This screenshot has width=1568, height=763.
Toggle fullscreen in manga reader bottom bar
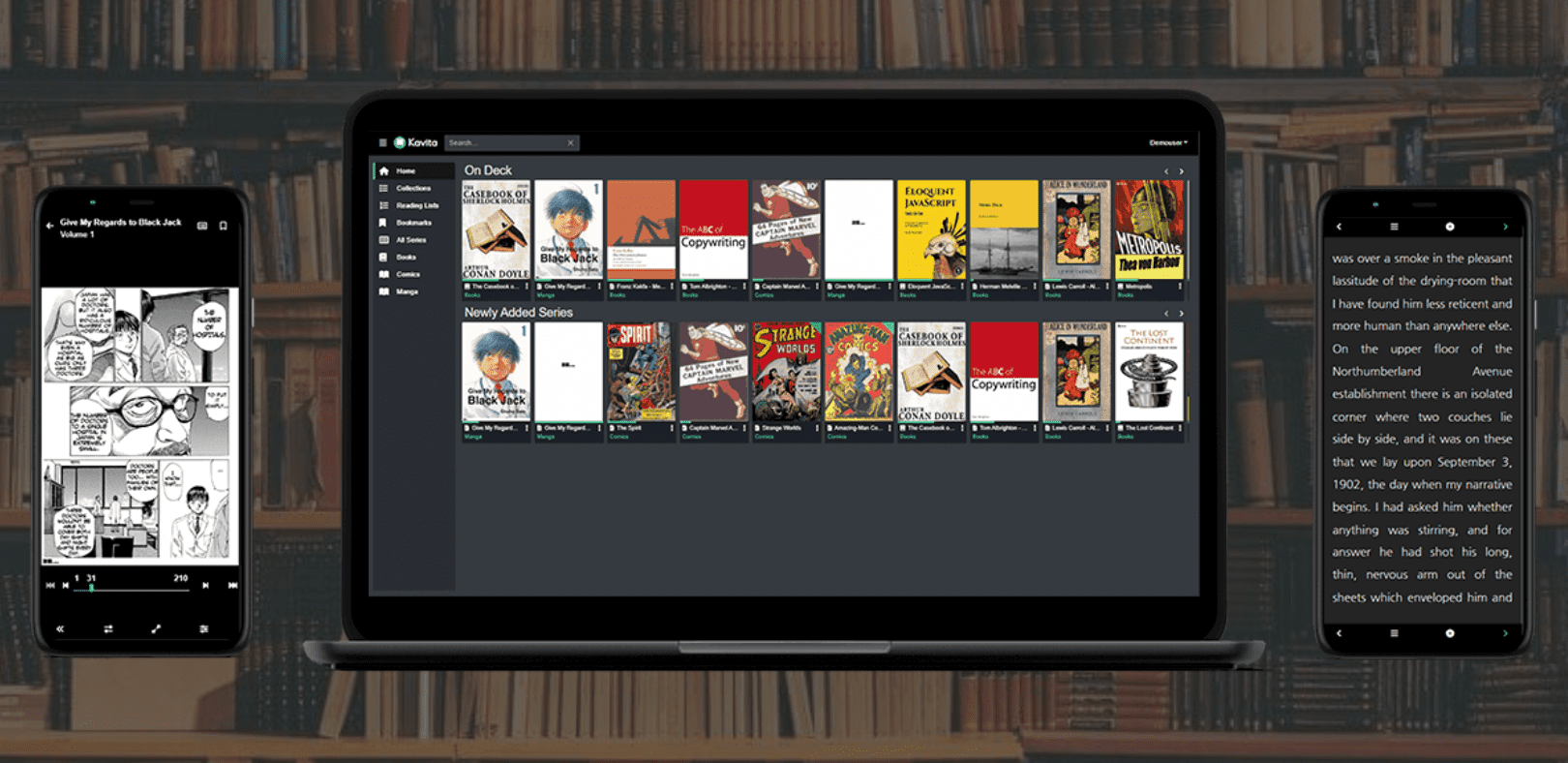tap(156, 628)
